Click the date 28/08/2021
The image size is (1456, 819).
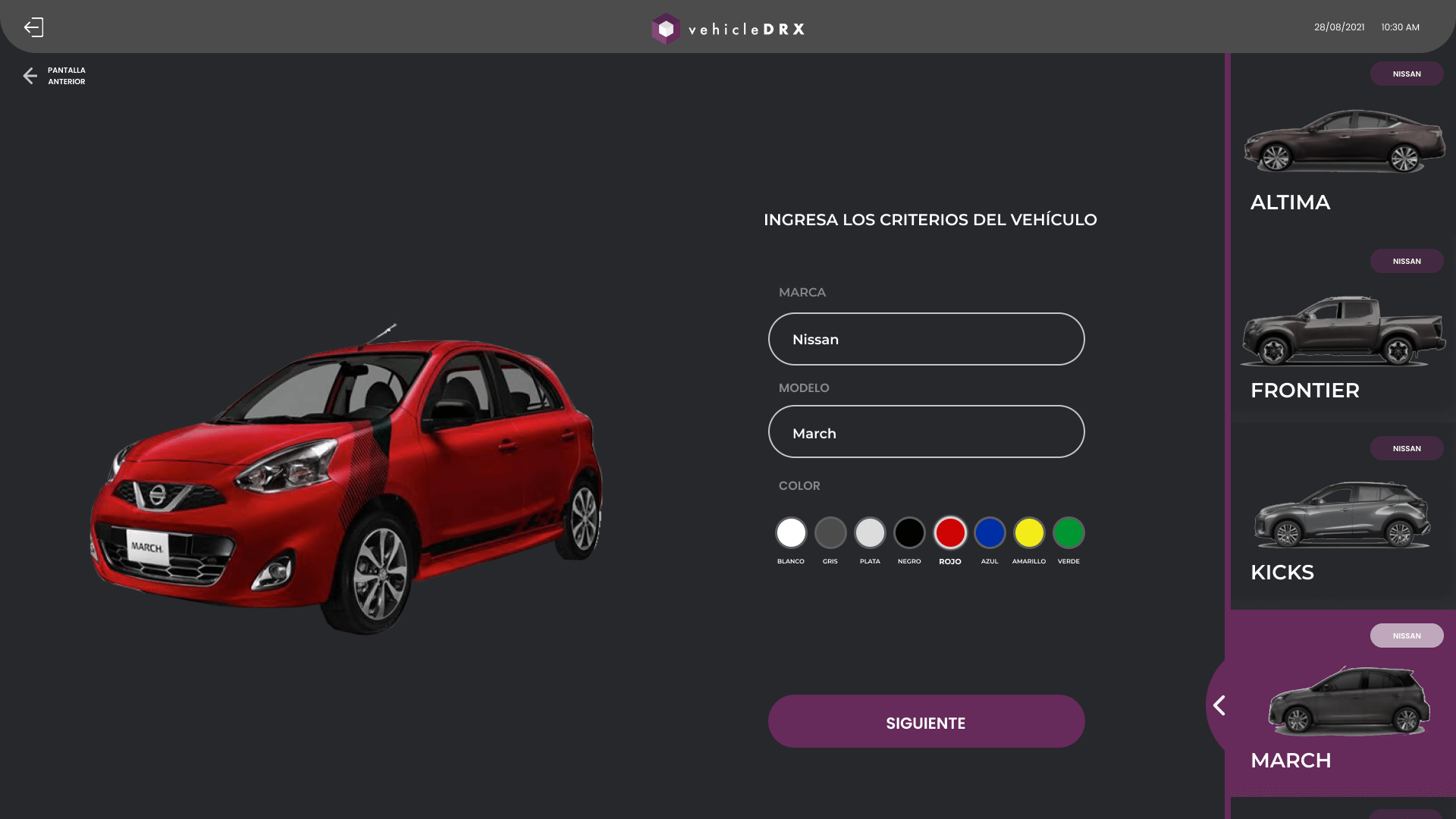1339,27
